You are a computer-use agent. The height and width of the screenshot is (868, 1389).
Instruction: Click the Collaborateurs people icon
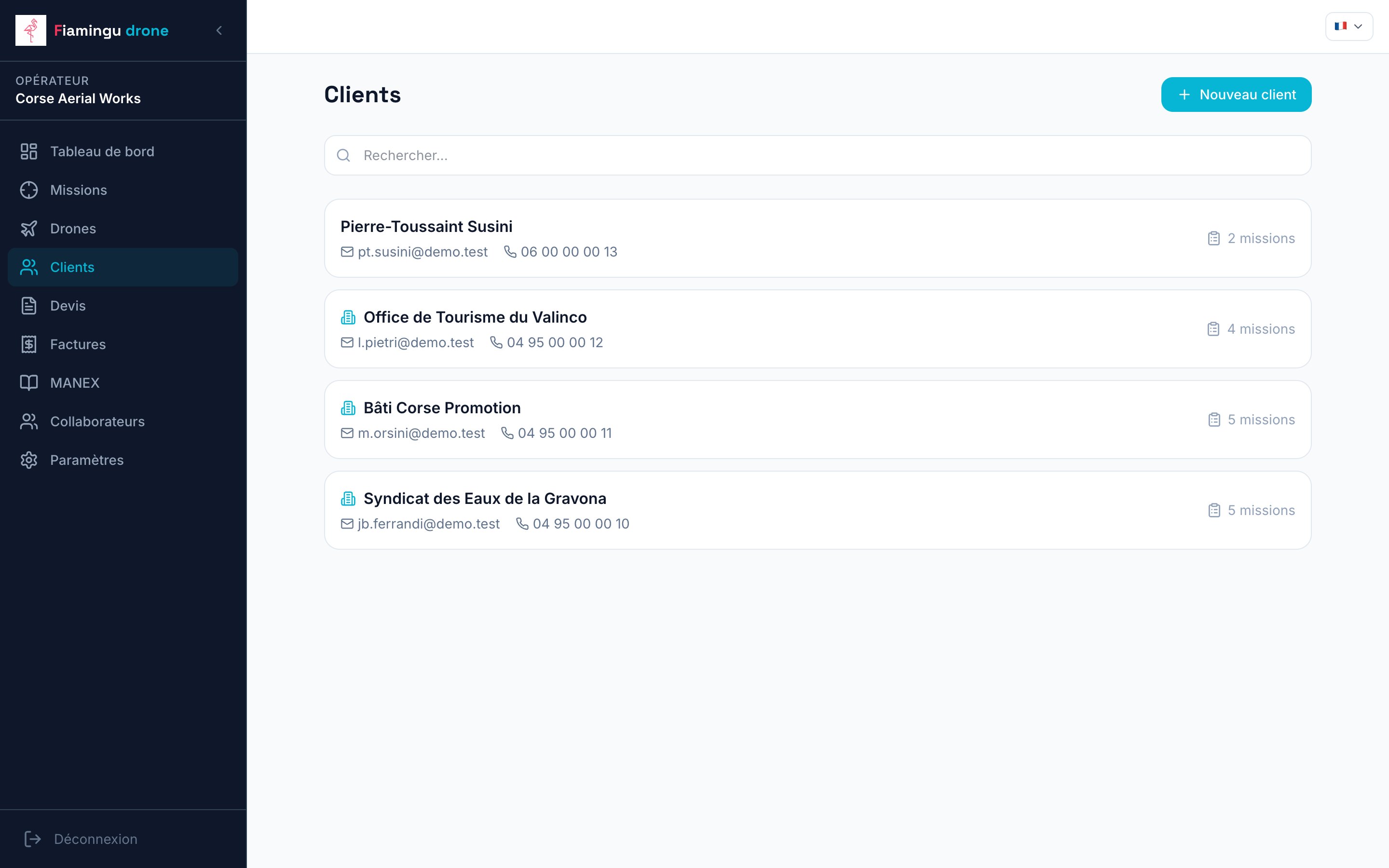29,421
